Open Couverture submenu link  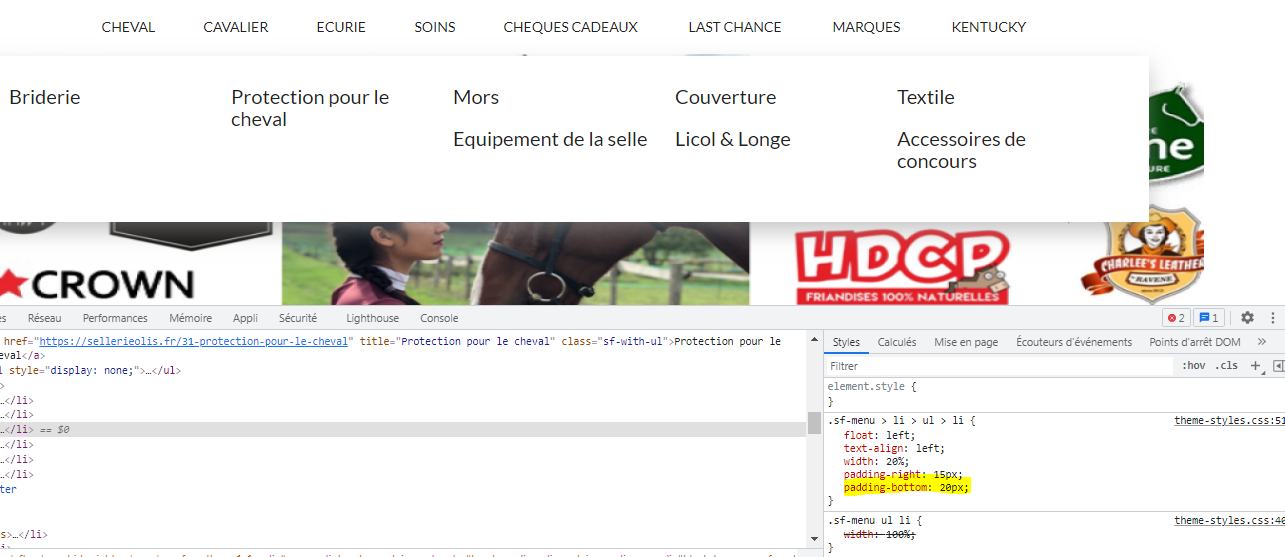tap(725, 97)
